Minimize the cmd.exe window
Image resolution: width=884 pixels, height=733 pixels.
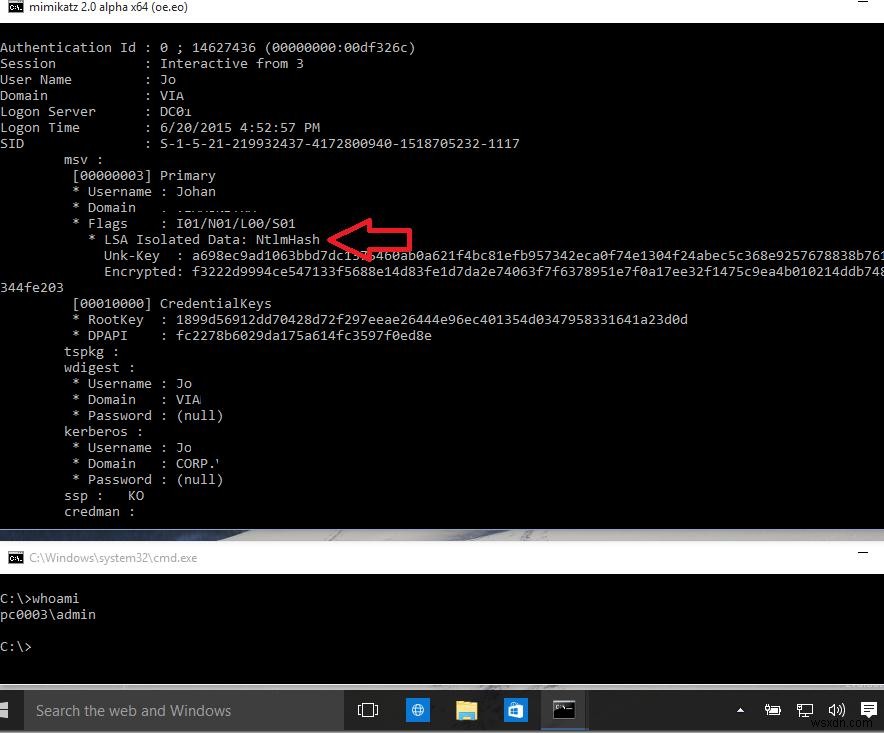click(x=862, y=553)
